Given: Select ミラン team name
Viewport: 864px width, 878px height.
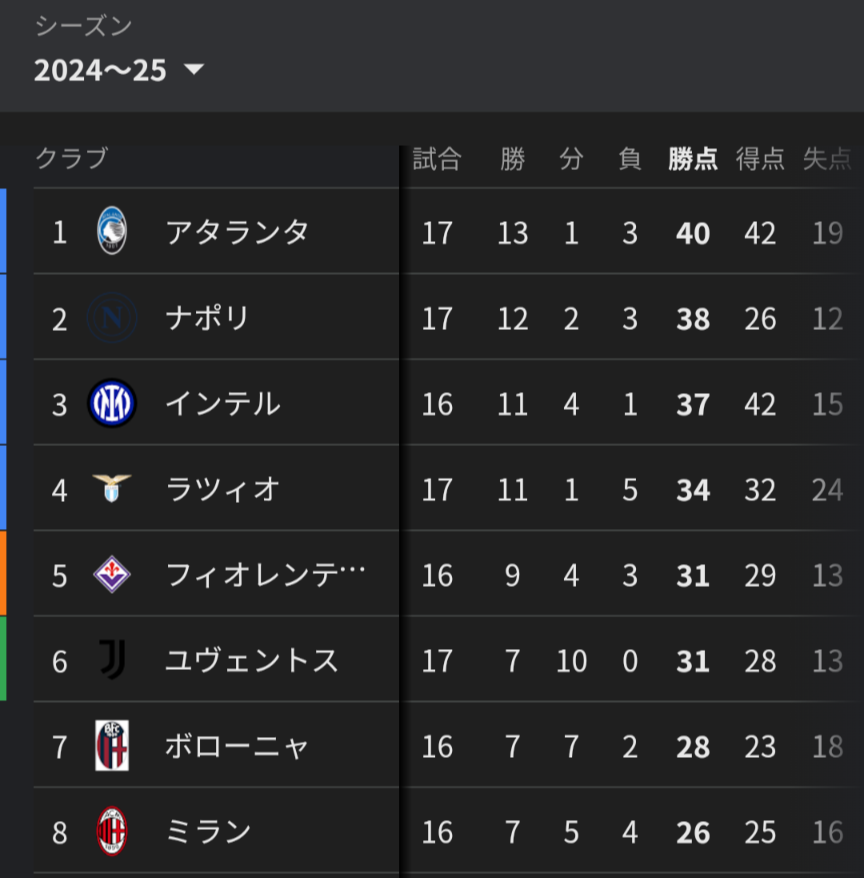Looking at the screenshot, I should tap(208, 832).
